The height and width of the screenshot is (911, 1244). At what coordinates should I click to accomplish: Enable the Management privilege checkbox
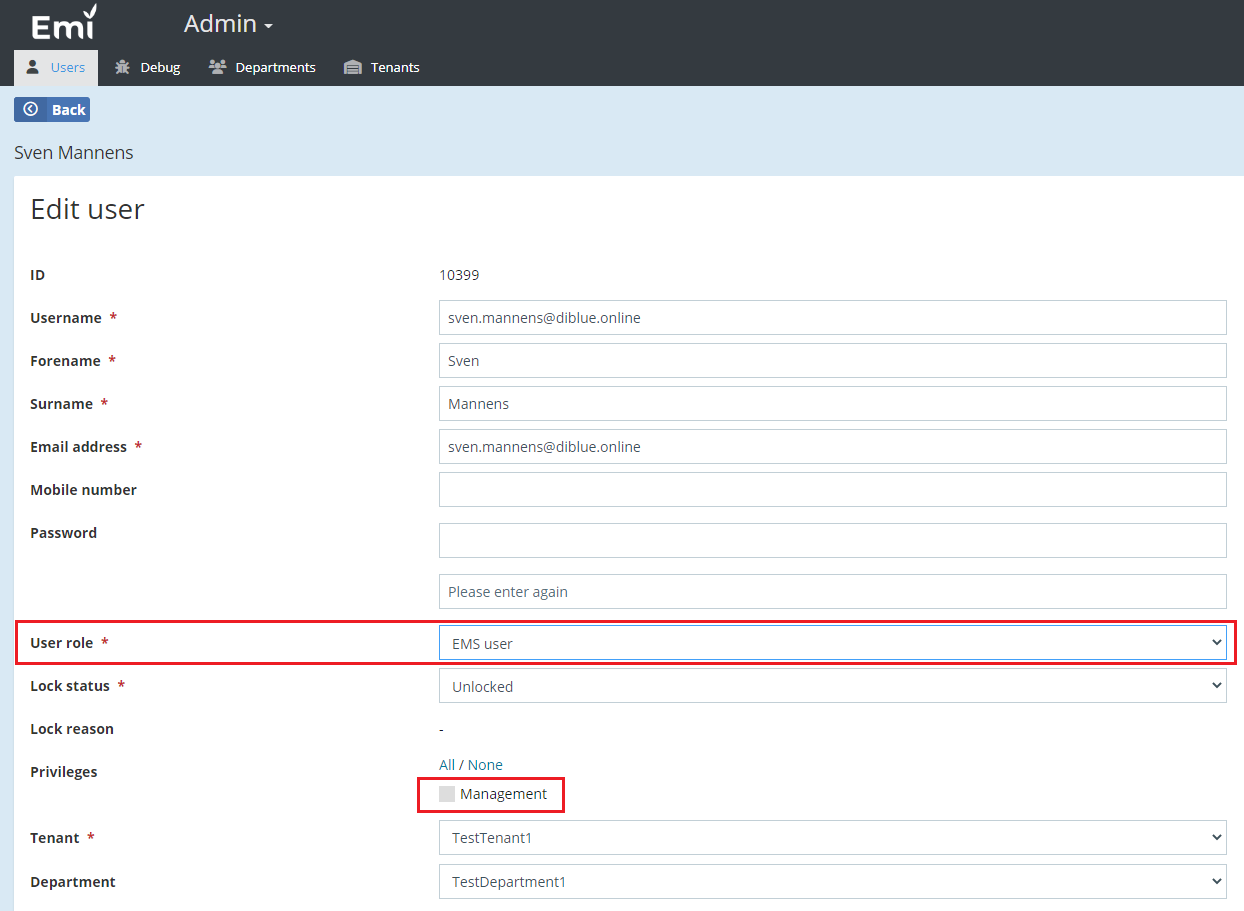pyautogui.click(x=447, y=794)
